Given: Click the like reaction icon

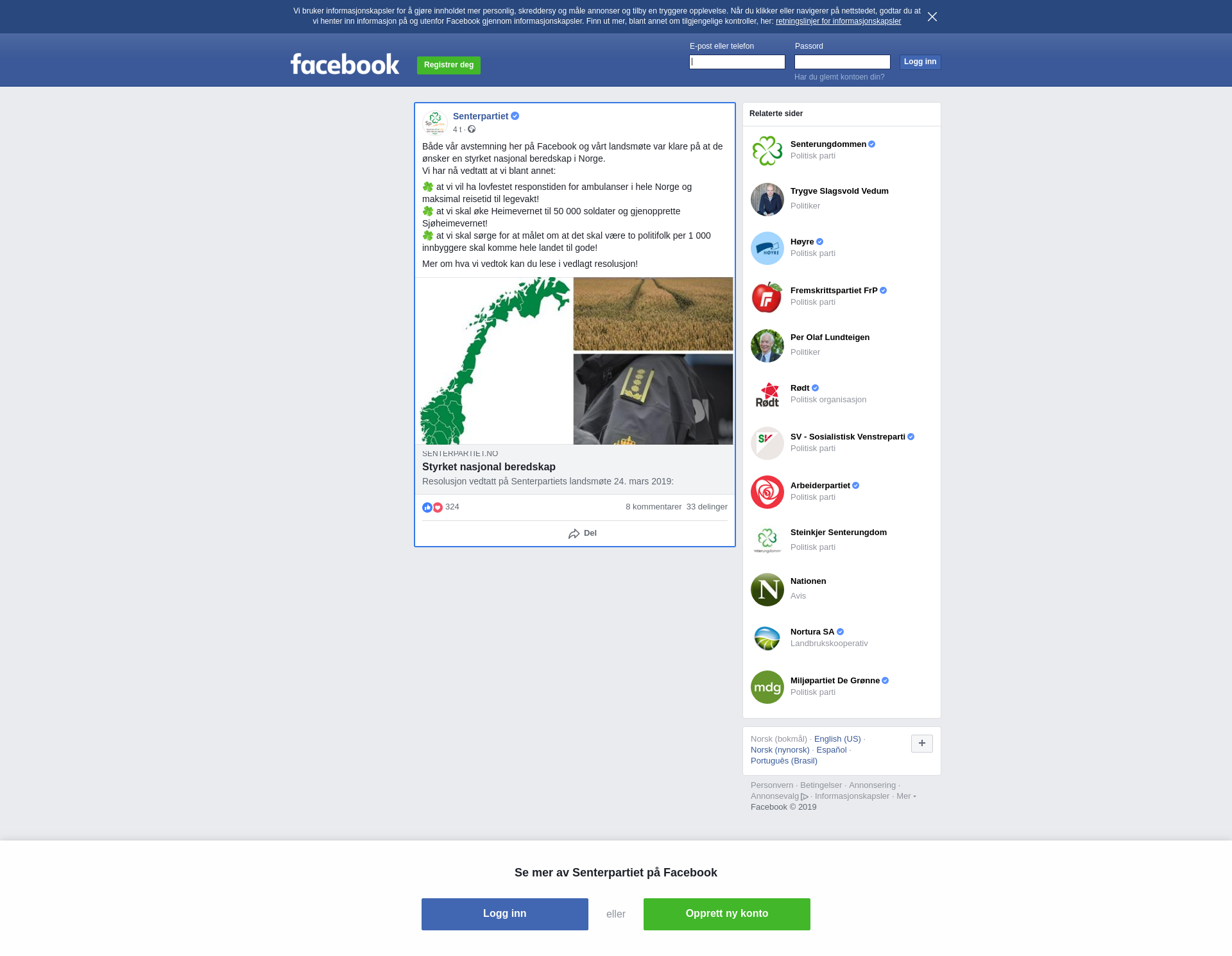Looking at the screenshot, I should (x=427, y=508).
